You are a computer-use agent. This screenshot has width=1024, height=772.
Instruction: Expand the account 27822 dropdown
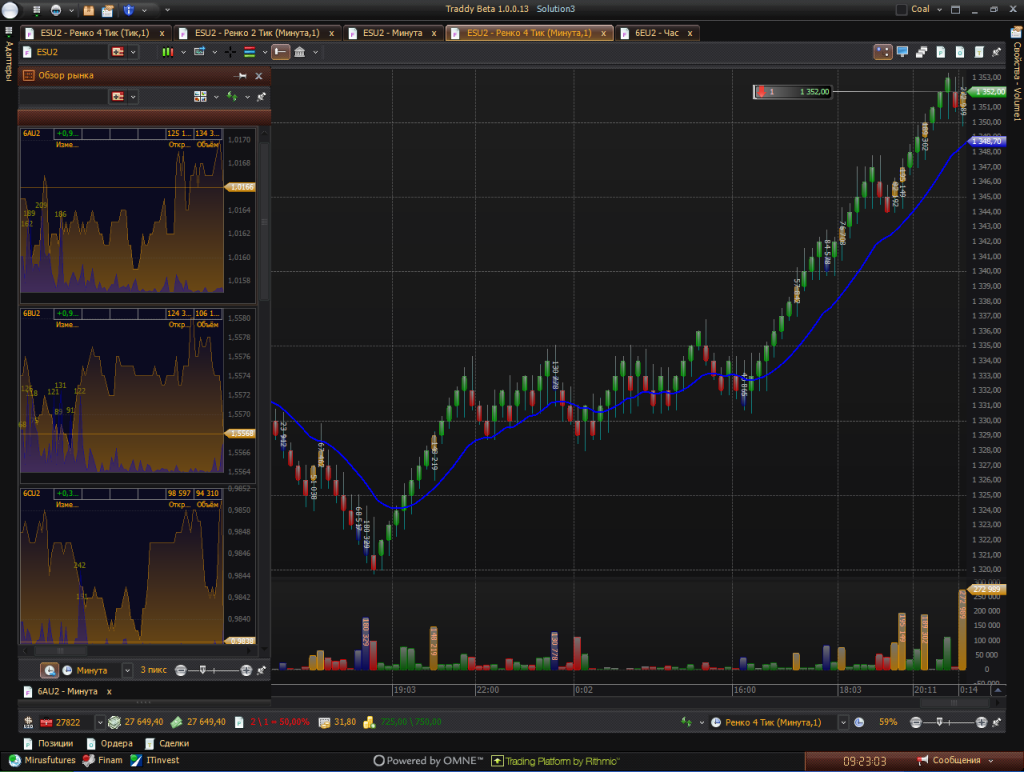98,722
